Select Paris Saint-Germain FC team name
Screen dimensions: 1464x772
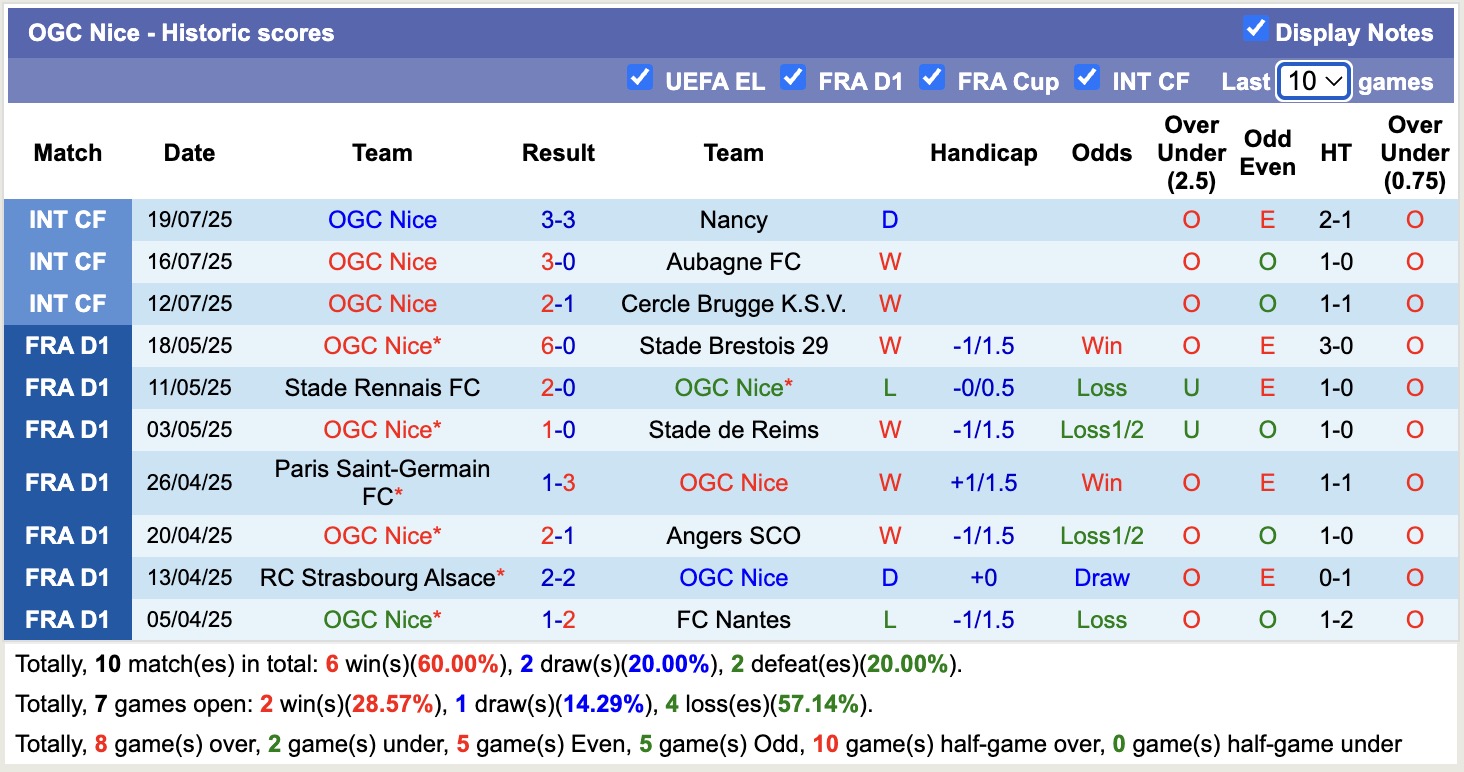click(382, 482)
